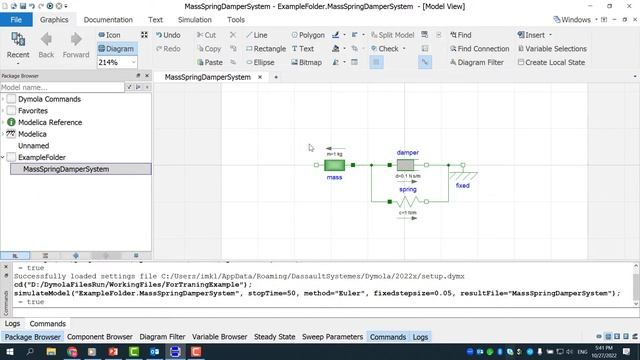Click the fit-to-window icon beside Icon
Screen dimensions: 640x360
tap(144, 35)
